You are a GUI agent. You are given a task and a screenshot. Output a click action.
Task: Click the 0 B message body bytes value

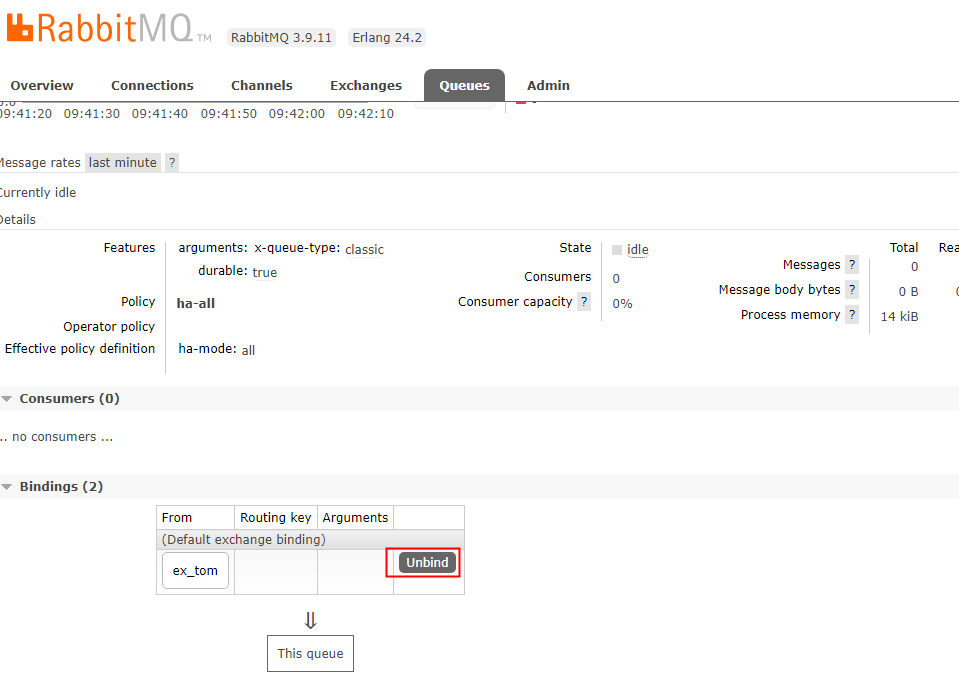pos(908,292)
